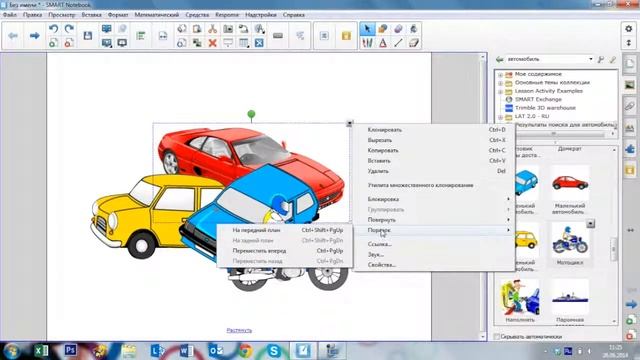This screenshot has width=640, height=360.
Task: Select 'Переместить вперед' in the submenu
Action: 285,251
